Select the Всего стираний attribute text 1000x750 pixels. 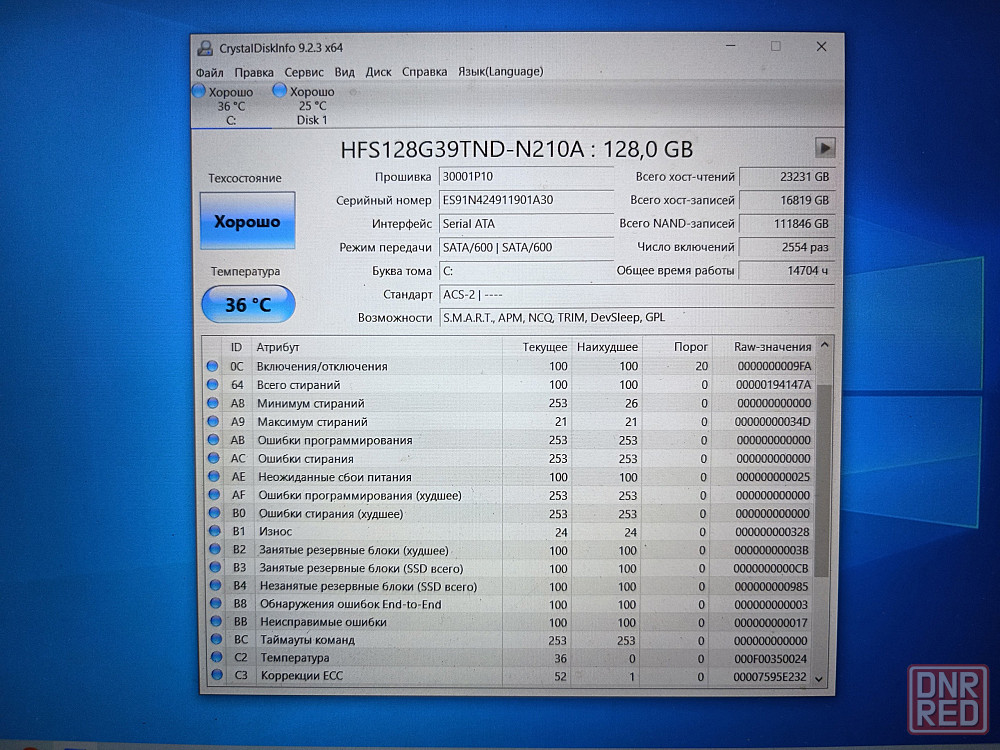[x=298, y=385]
